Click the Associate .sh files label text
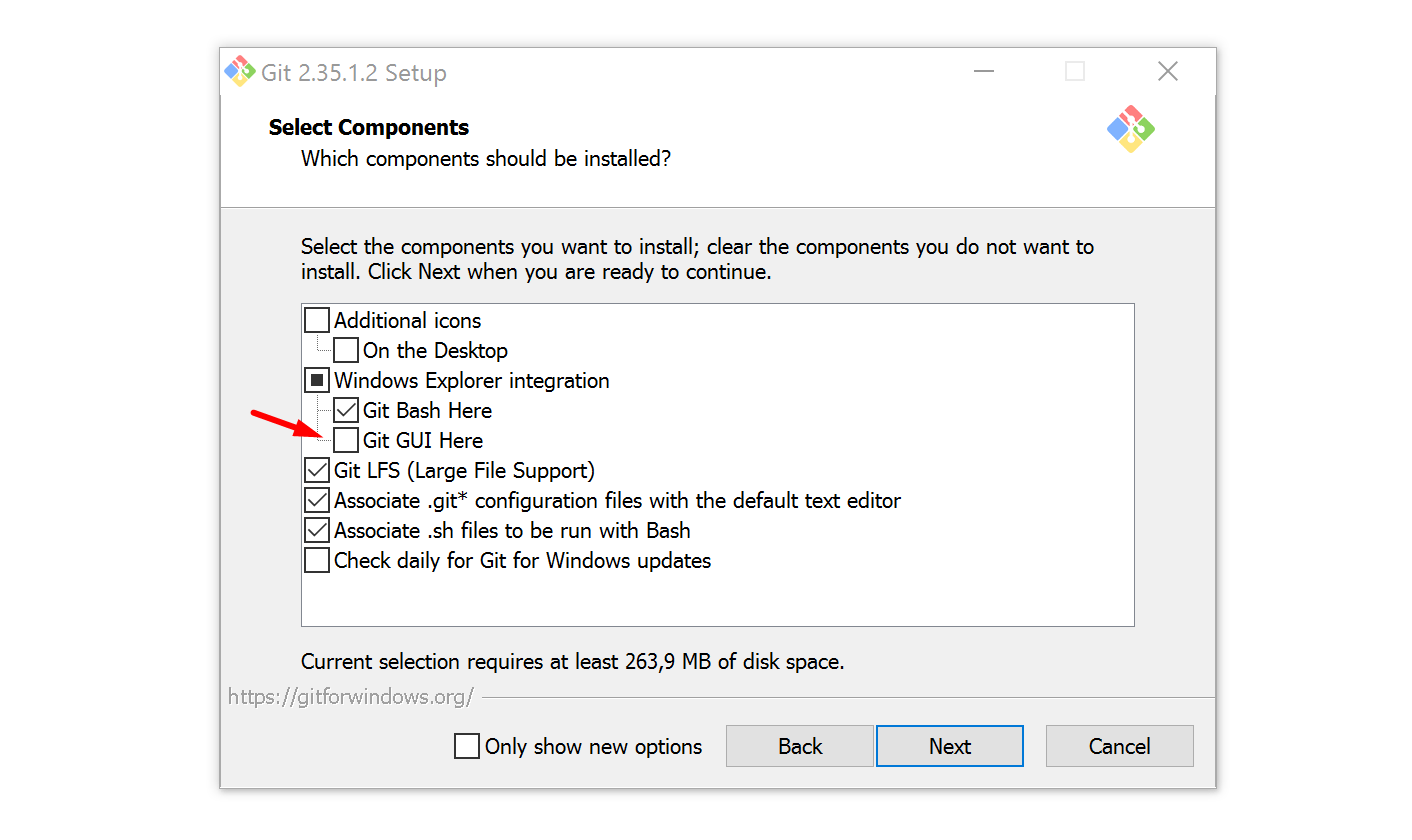 [x=513, y=531]
